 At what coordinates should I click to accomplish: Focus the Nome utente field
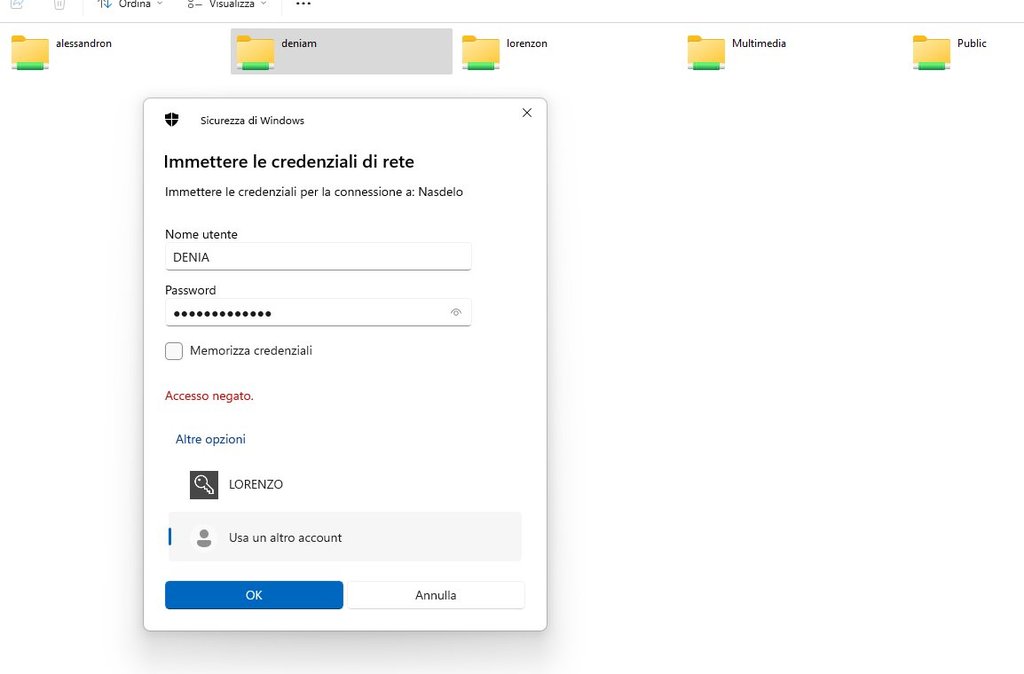tap(318, 257)
